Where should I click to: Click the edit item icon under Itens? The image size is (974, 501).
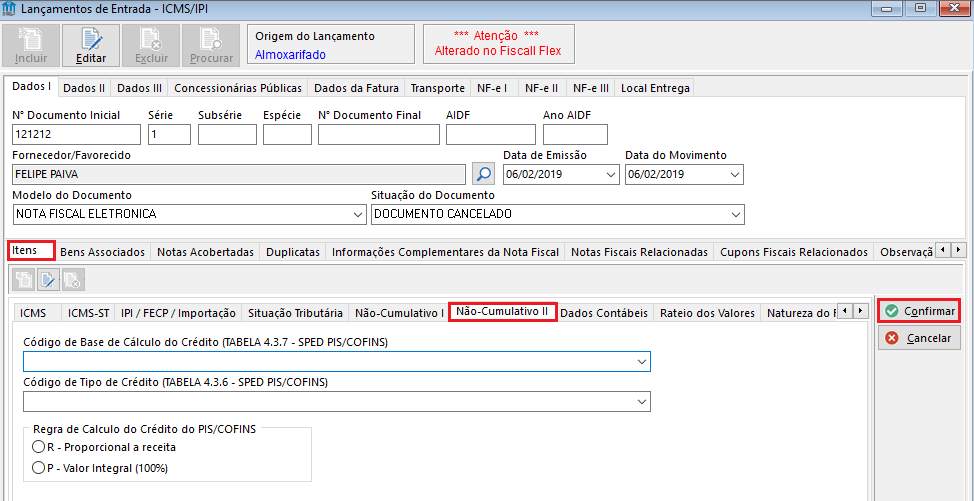48,280
